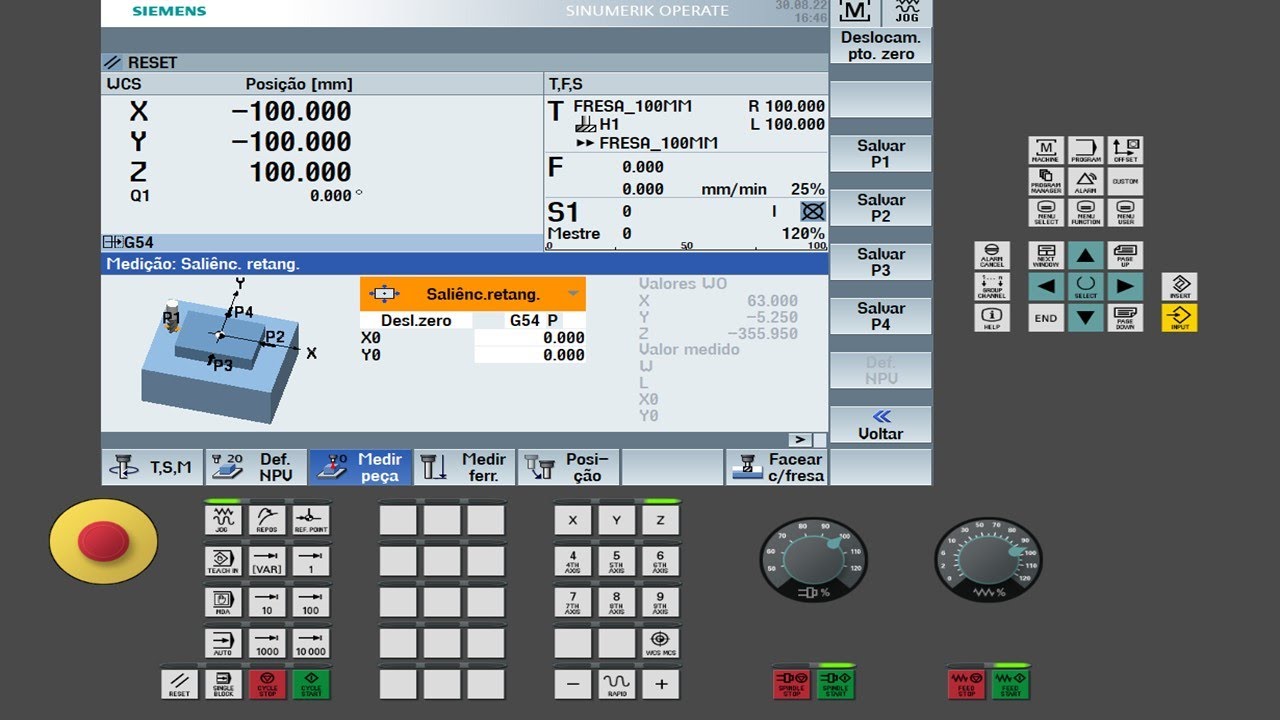Viewport: 1280px width, 720px height.
Task: Toggle the FEED START key
Action: (x=1010, y=684)
